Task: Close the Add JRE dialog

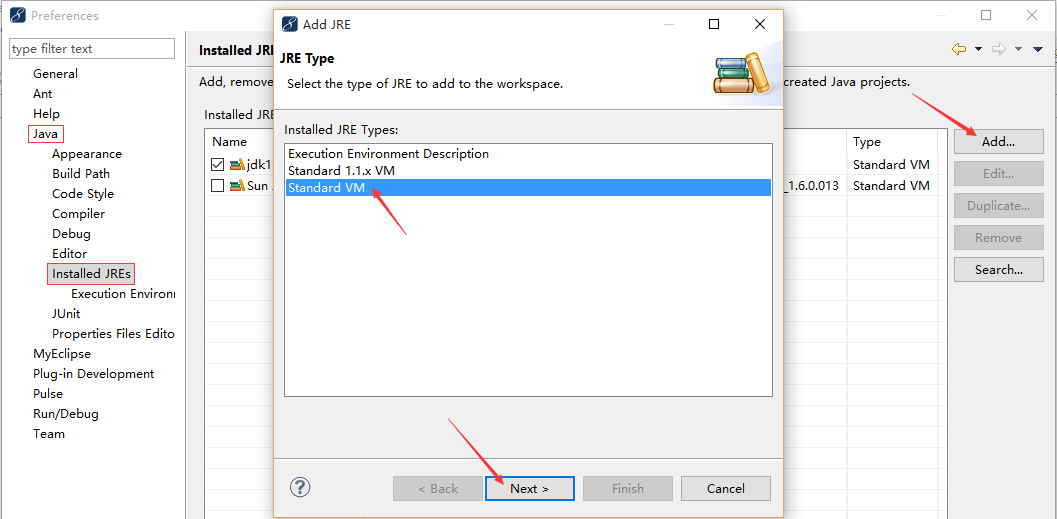Action: (x=760, y=24)
